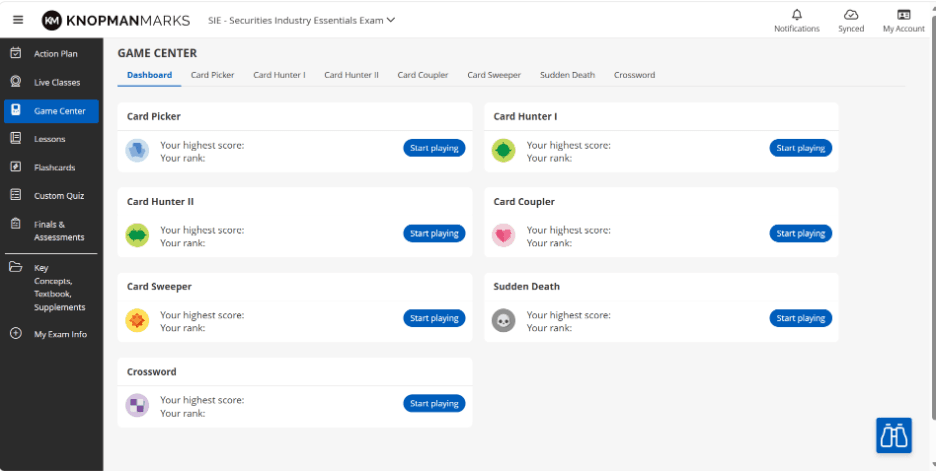Open the binoculars help button

coord(894,435)
